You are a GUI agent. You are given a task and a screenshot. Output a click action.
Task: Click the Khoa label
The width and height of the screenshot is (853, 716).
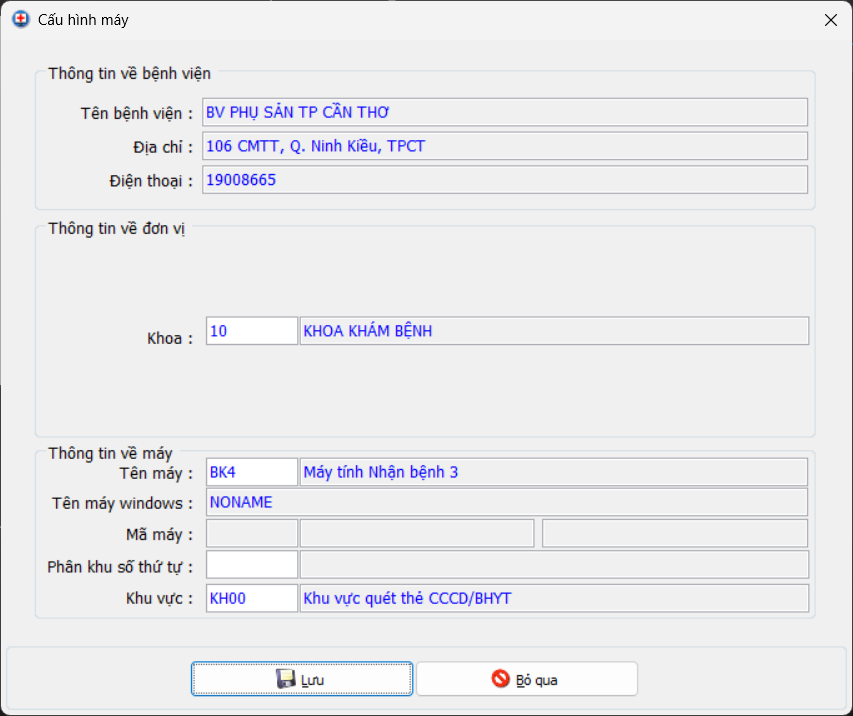[x=170, y=338]
